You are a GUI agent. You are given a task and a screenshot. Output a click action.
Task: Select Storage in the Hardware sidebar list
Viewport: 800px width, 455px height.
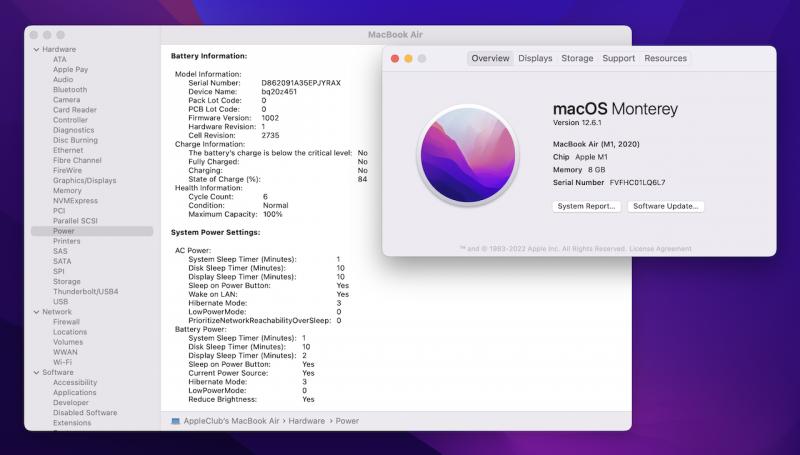[x=67, y=282]
